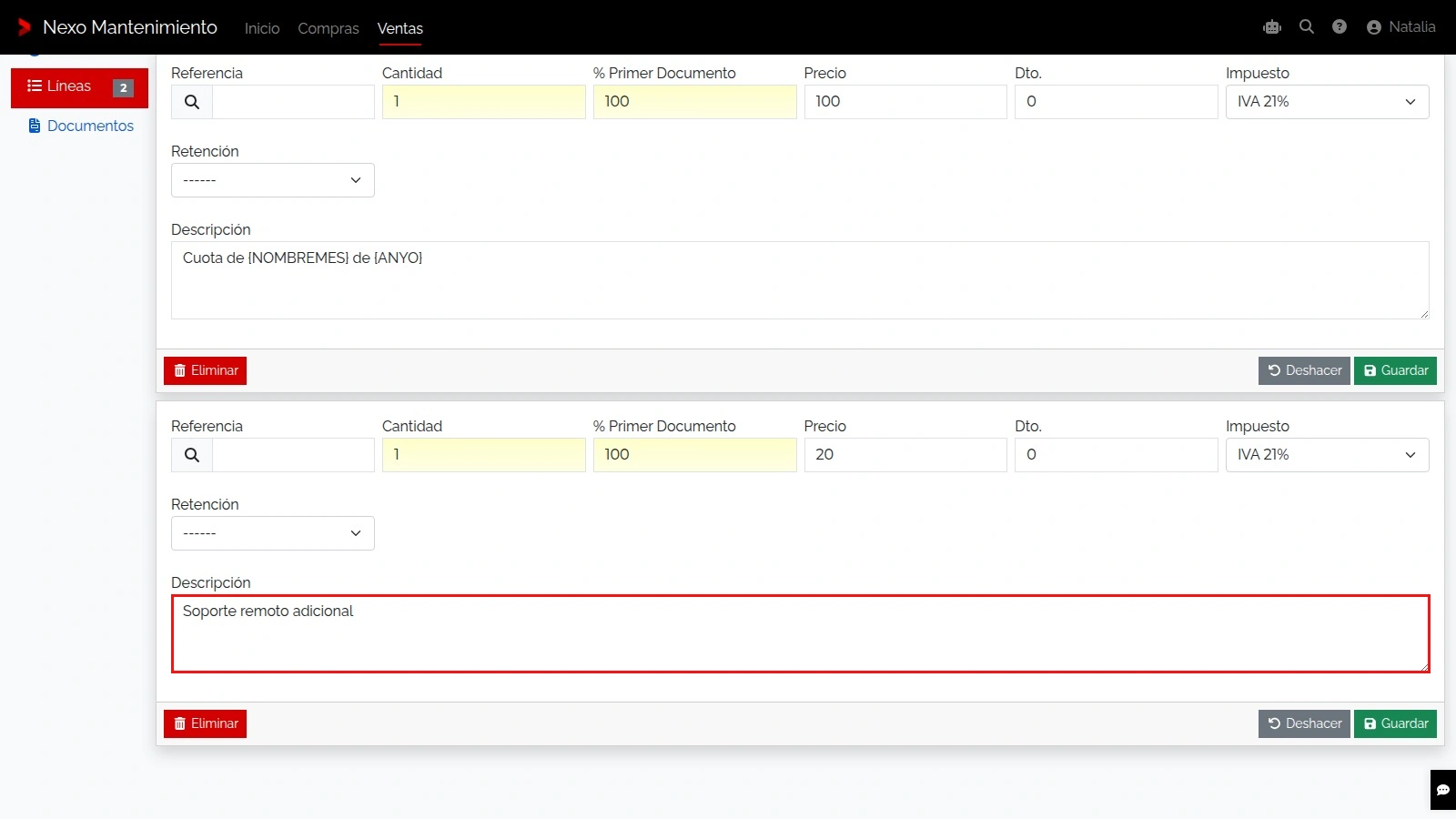
Task: Go to the Inicio menu item
Action: pyautogui.click(x=262, y=28)
